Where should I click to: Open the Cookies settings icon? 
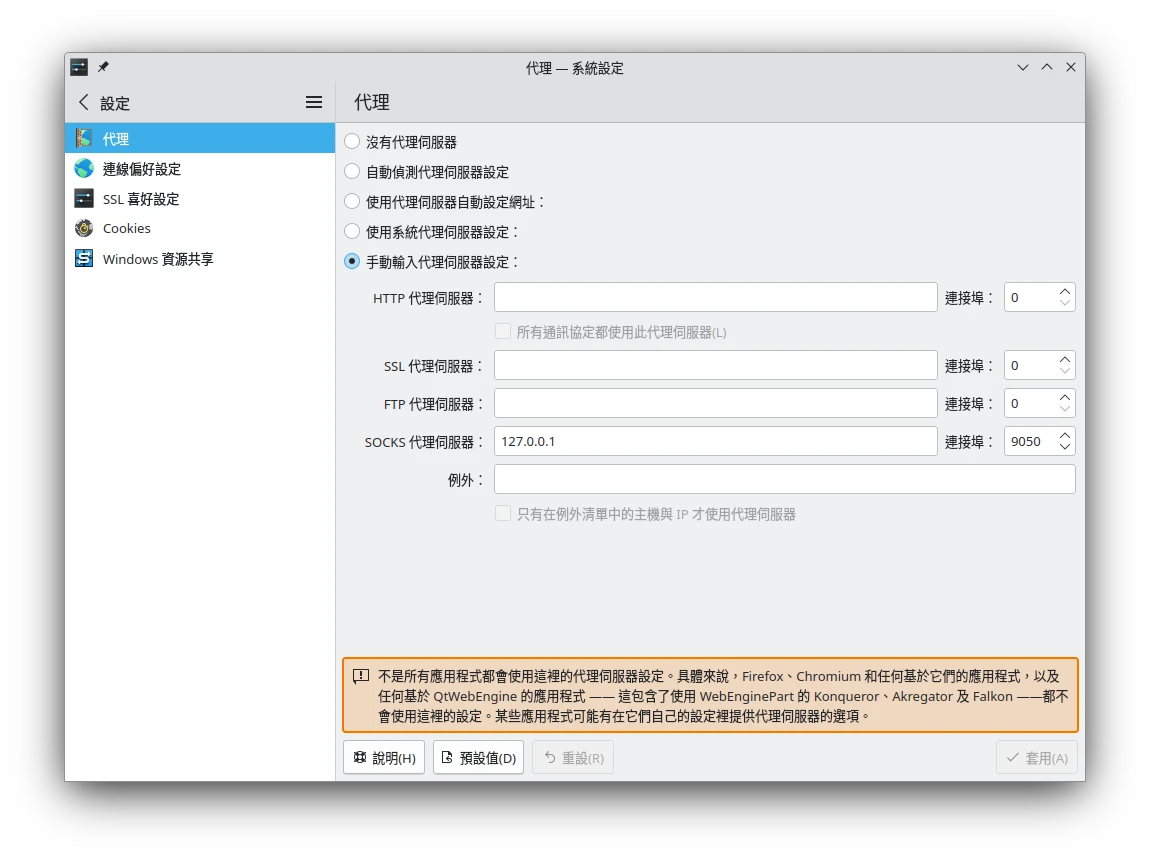coord(84,228)
